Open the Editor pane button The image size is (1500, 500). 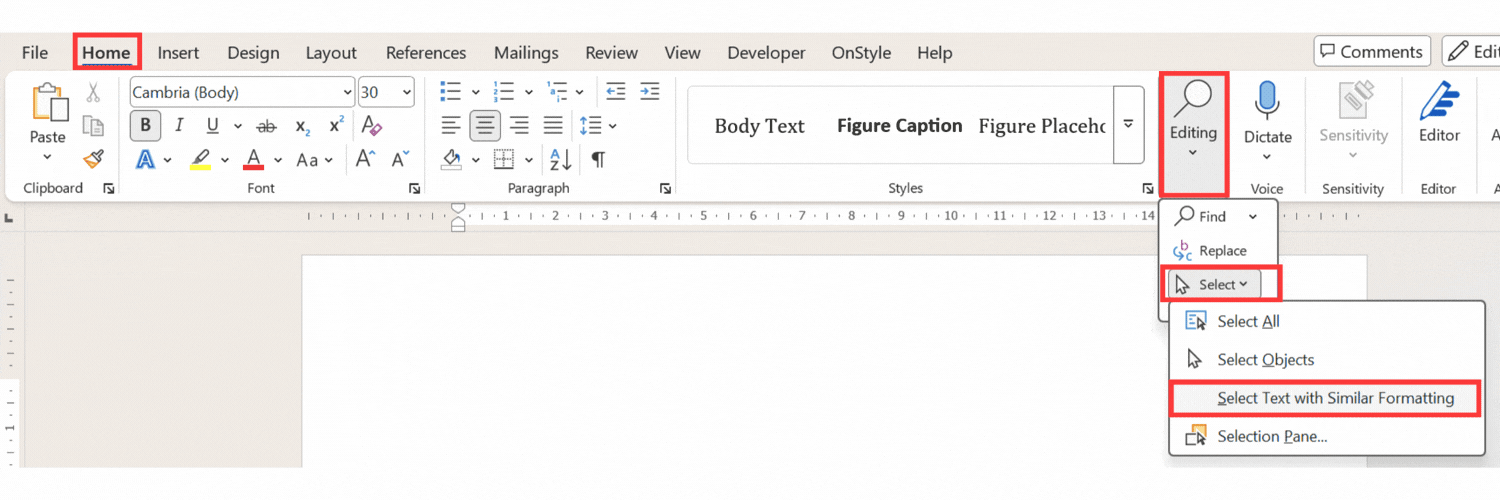(1439, 112)
